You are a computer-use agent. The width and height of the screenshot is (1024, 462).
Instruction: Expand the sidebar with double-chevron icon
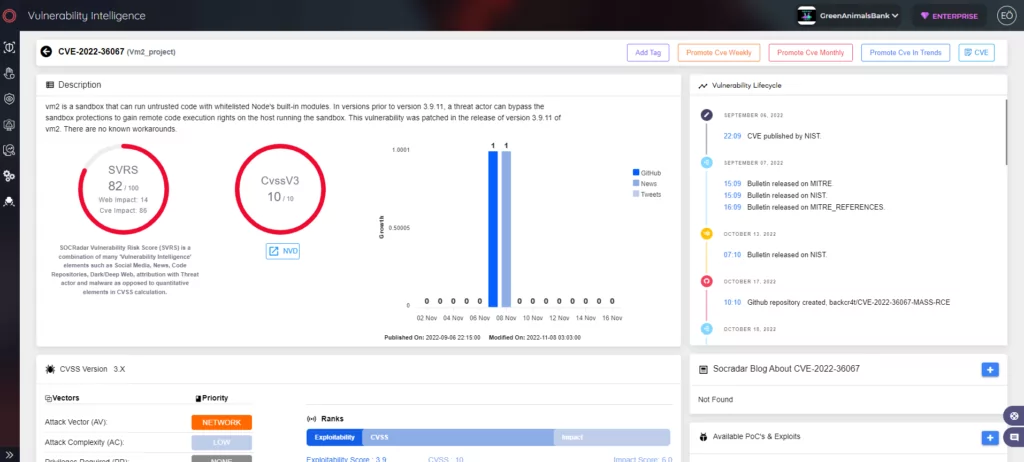pyautogui.click(x=9, y=454)
